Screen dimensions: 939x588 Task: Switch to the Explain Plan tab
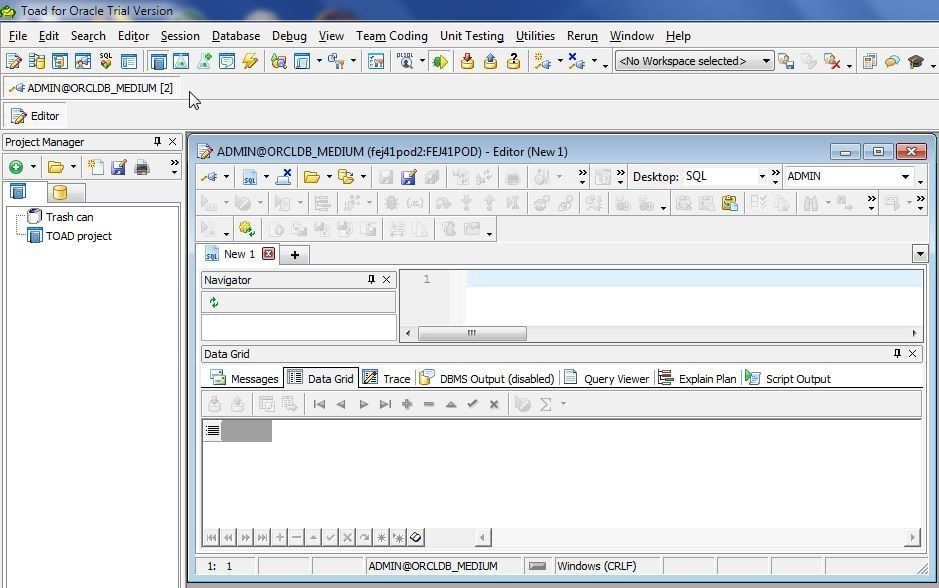(698, 378)
